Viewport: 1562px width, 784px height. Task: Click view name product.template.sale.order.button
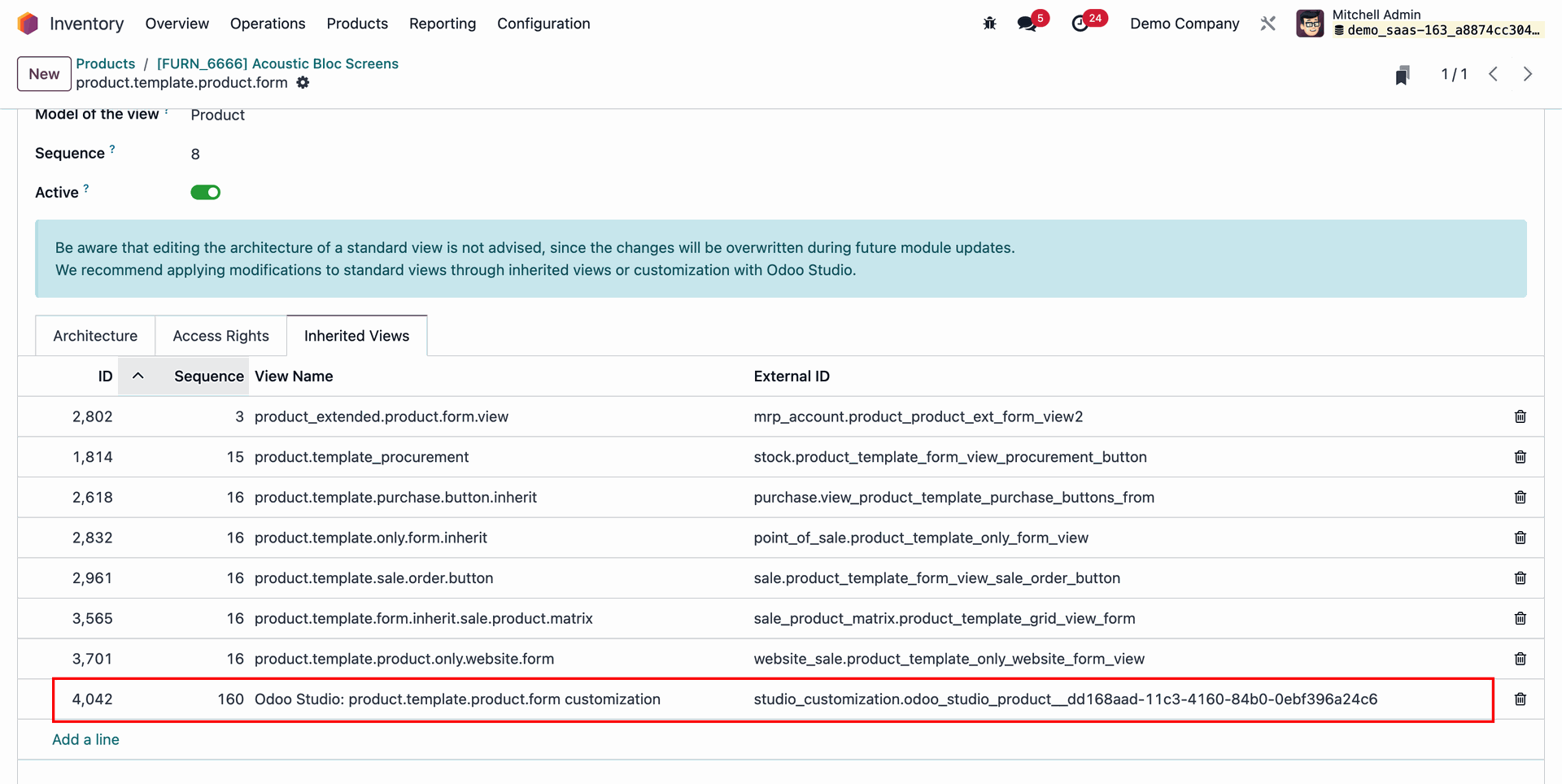[x=373, y=578]
